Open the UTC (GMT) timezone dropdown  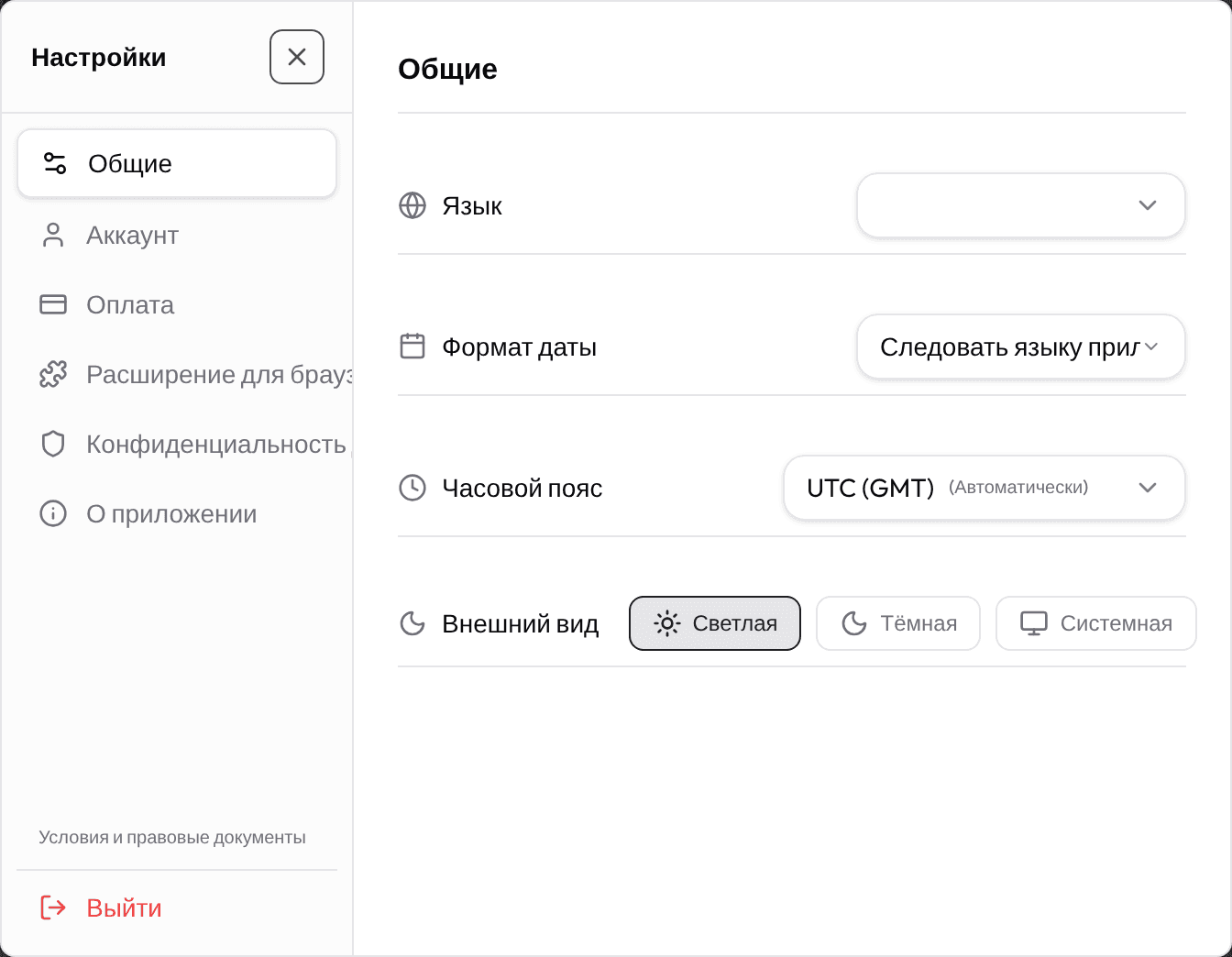pyautogui.click(x=984, y=488)
